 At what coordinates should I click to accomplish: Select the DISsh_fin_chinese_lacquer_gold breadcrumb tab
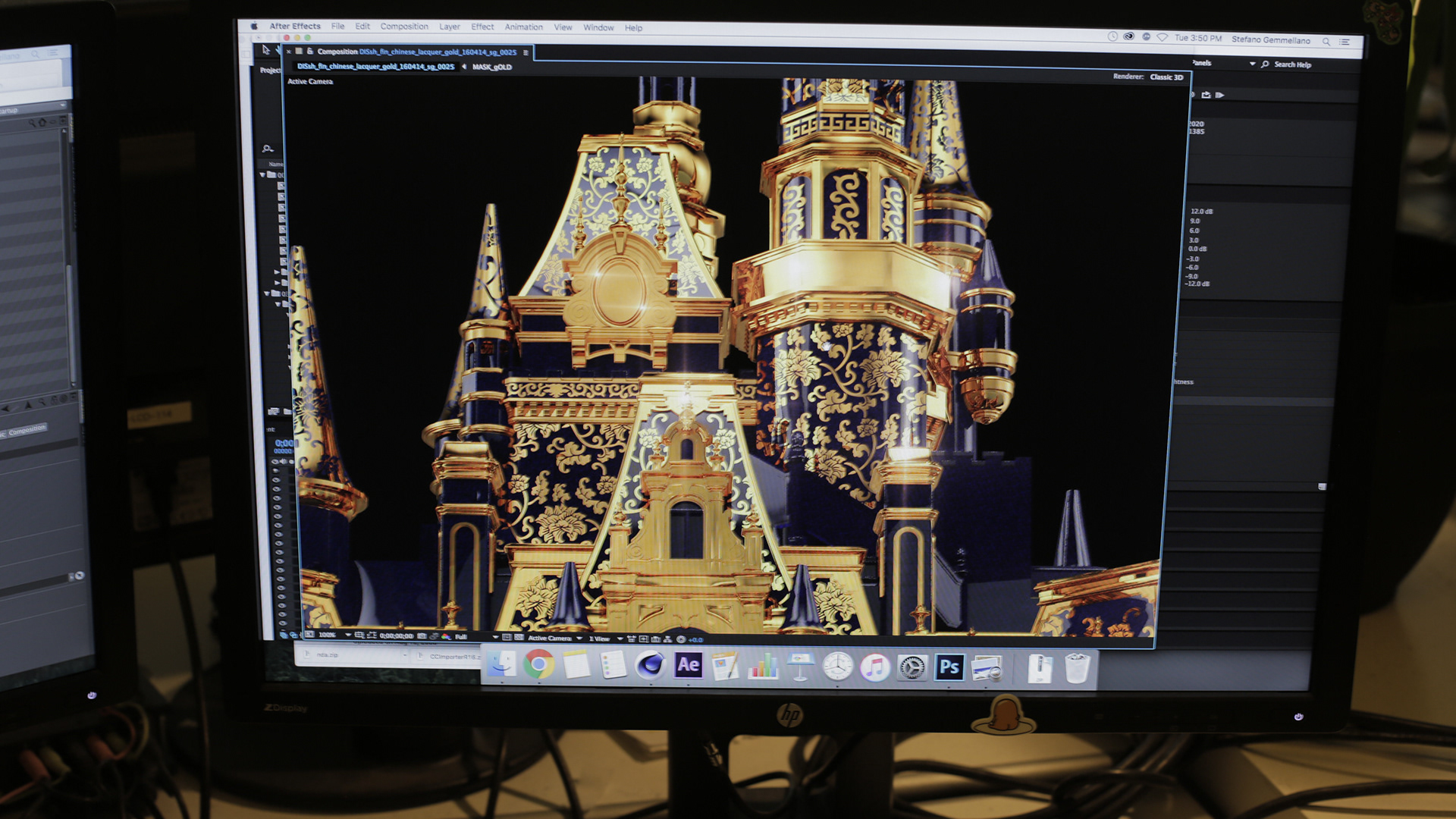pyautogui.click(x=375, y=67)
